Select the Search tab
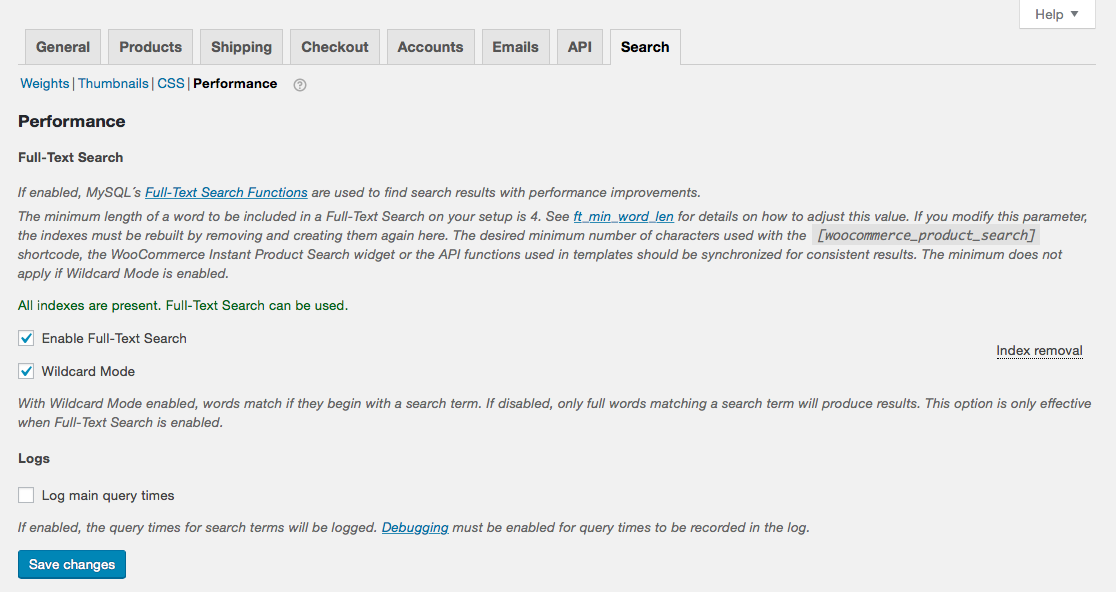1116x592 pixels. coord(645,47)
